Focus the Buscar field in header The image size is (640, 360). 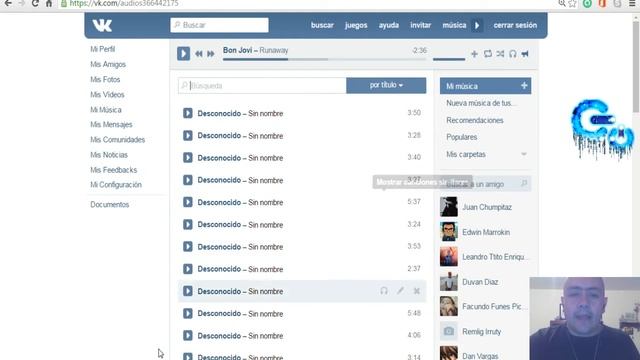tap(220, 25)
